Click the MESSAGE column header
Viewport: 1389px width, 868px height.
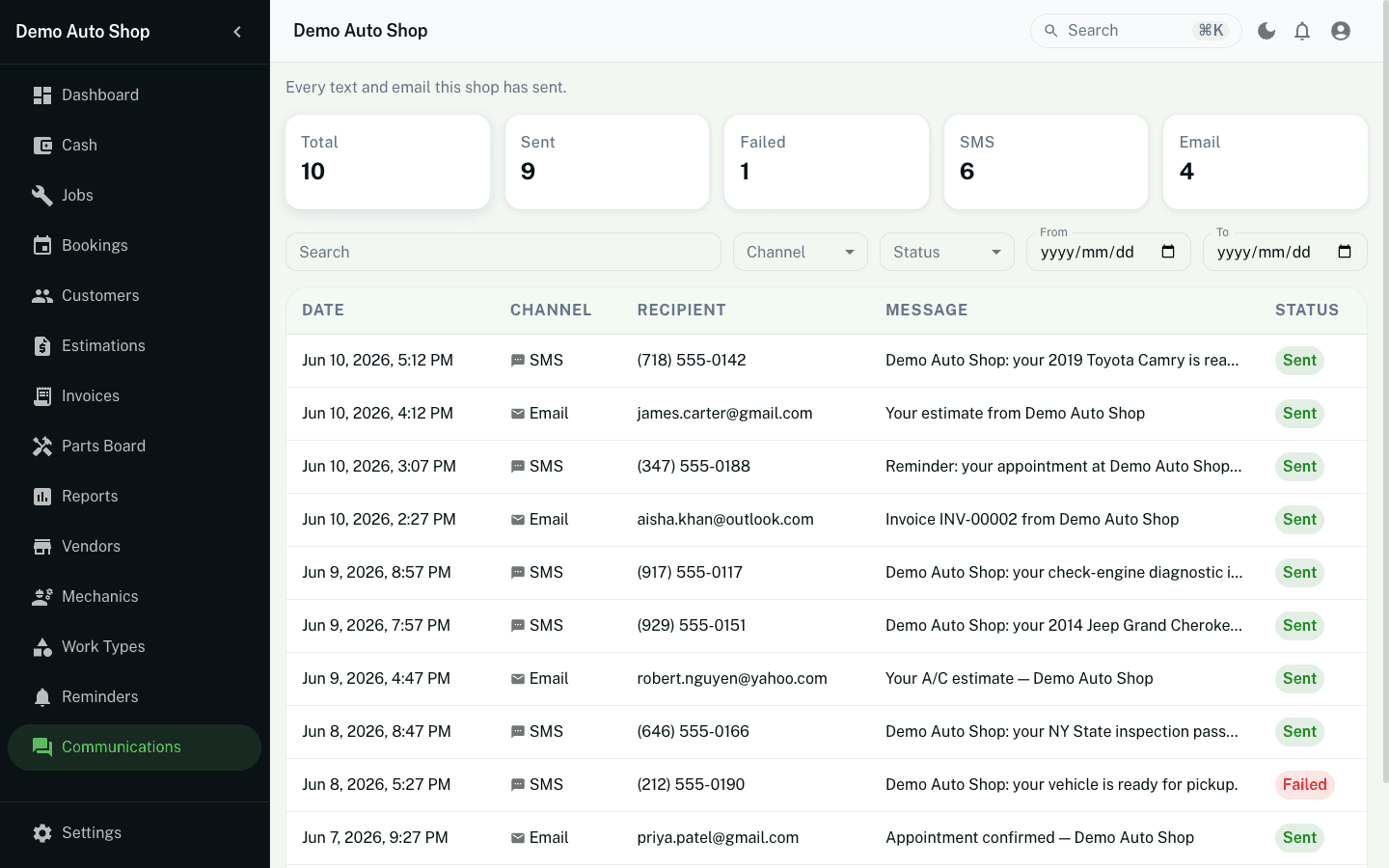pos(927,310)
